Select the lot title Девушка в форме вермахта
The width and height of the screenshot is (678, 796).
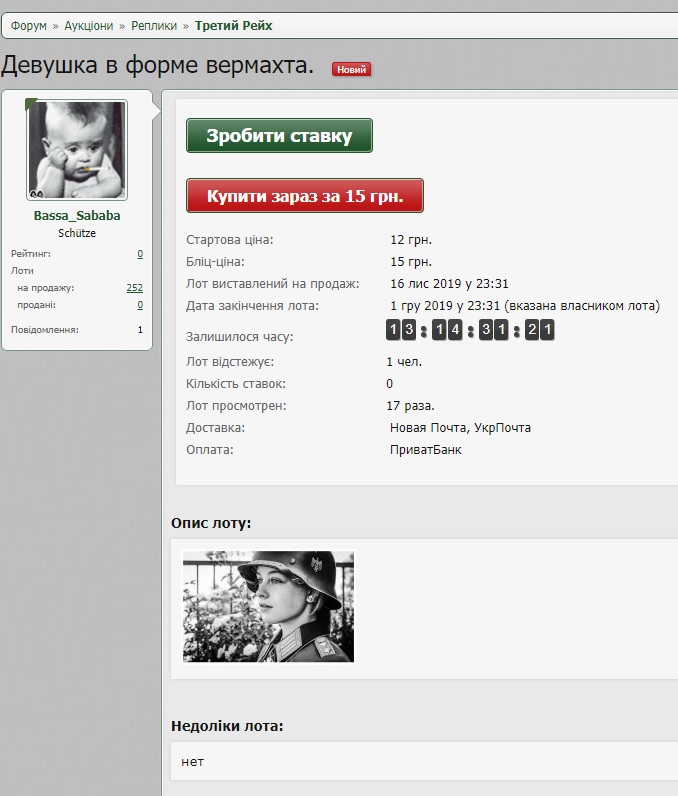click(157, 65)
